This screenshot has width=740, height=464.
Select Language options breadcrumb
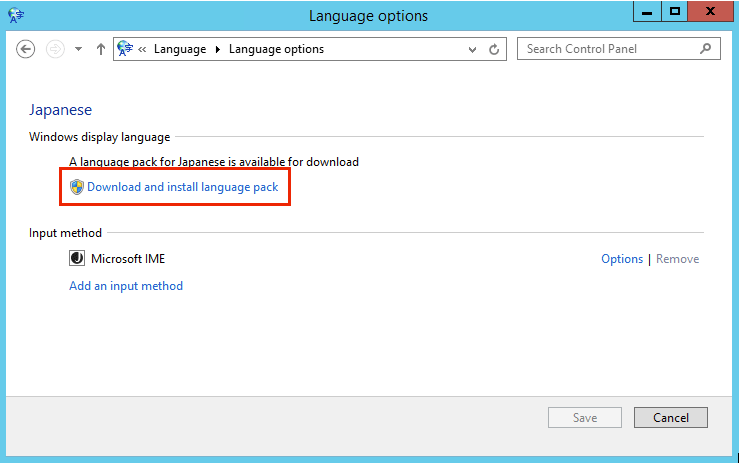coord(276,49)
